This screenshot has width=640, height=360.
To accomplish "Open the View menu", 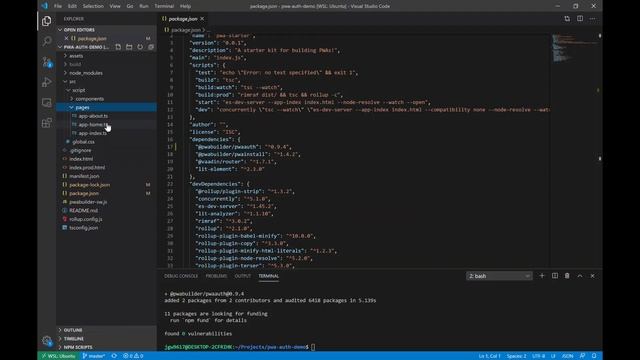I will click(115, 6).
